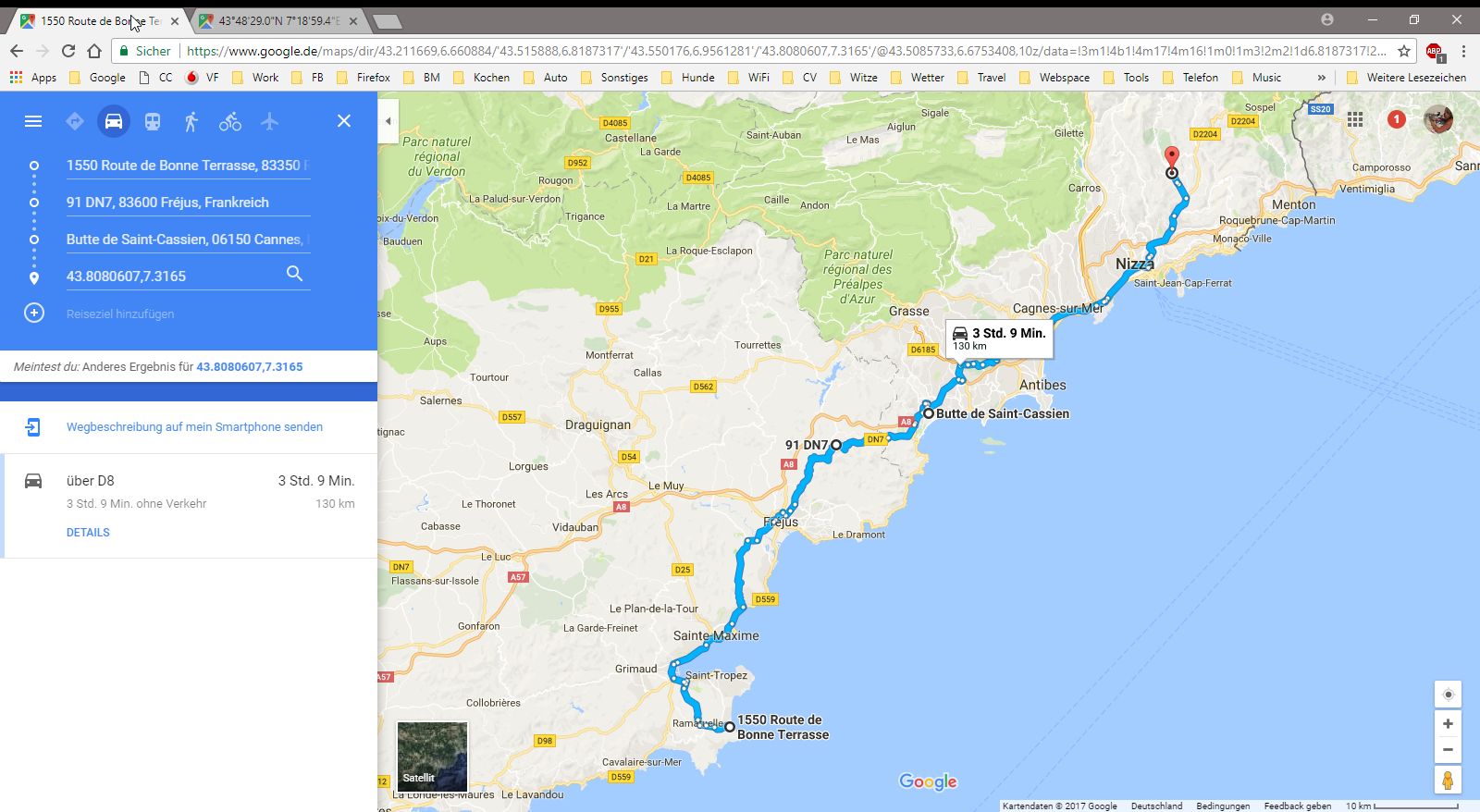Edit the Butte de Saint-Cassien waypoint field
This screenshot has width=1480, height=812.
coord(188,240)
